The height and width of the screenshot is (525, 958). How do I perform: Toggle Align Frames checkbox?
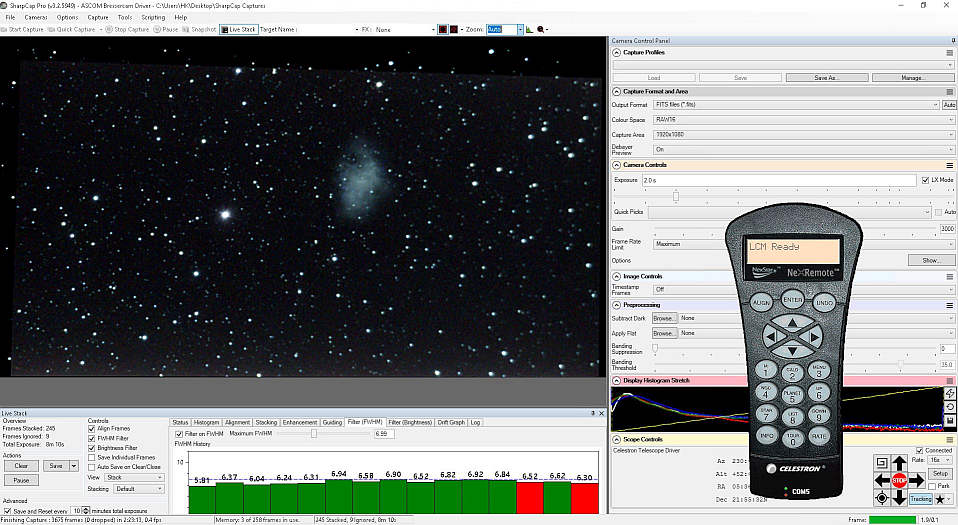[92, 429]
